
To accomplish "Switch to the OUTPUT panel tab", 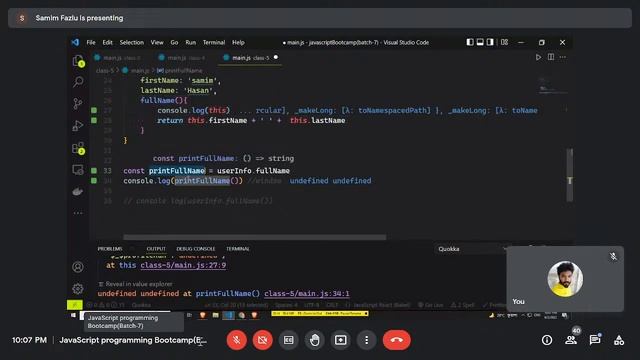I will click(x=156, y=249).
